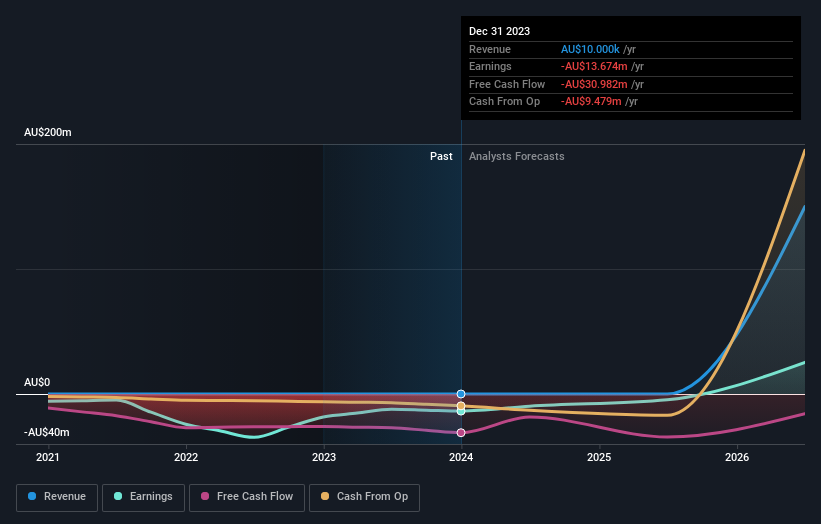Click the -AU$30.982m free cash flow value
The image size is (821, 524).
point(594,84)
